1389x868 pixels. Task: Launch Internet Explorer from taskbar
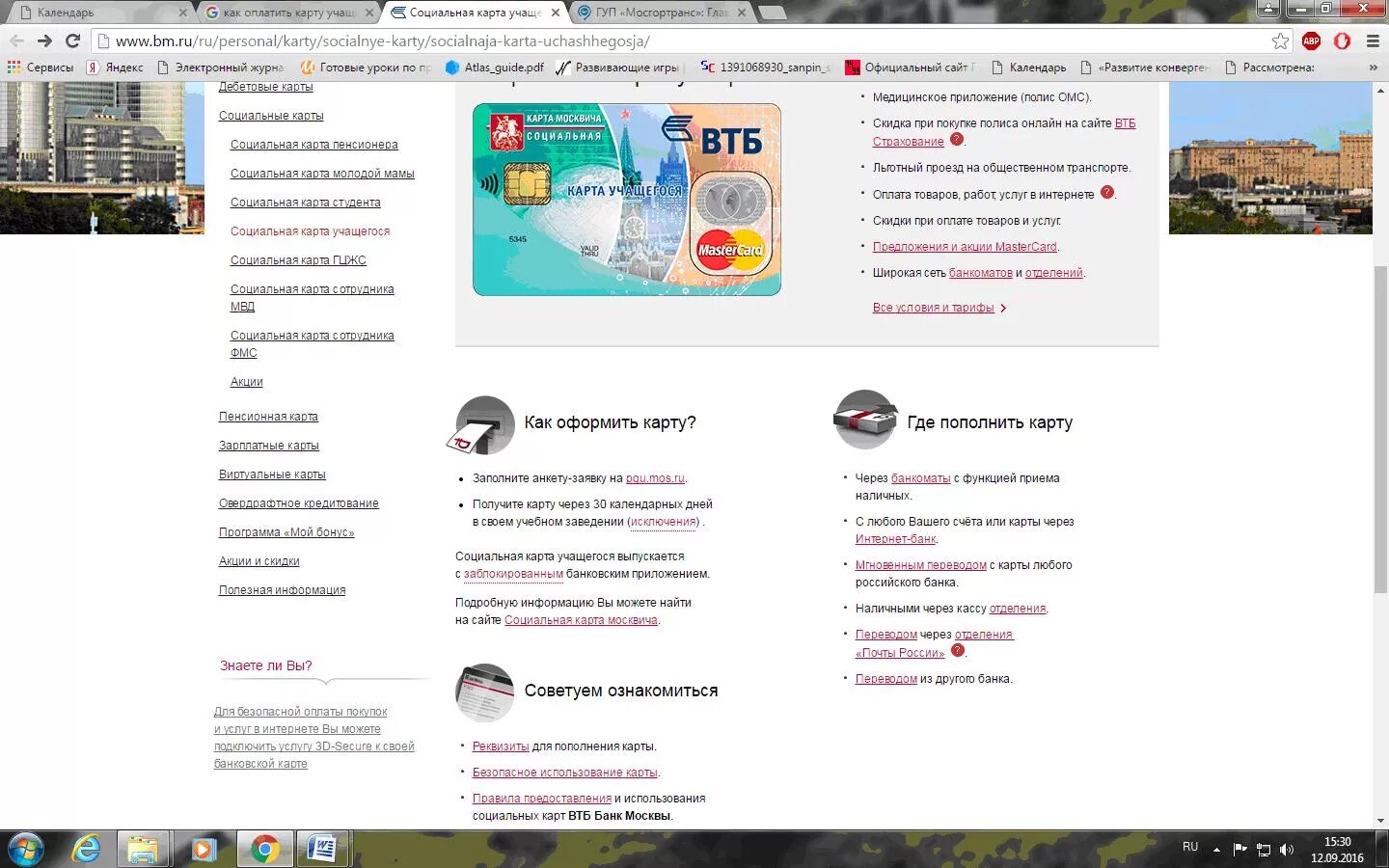(x=86, y=850)
